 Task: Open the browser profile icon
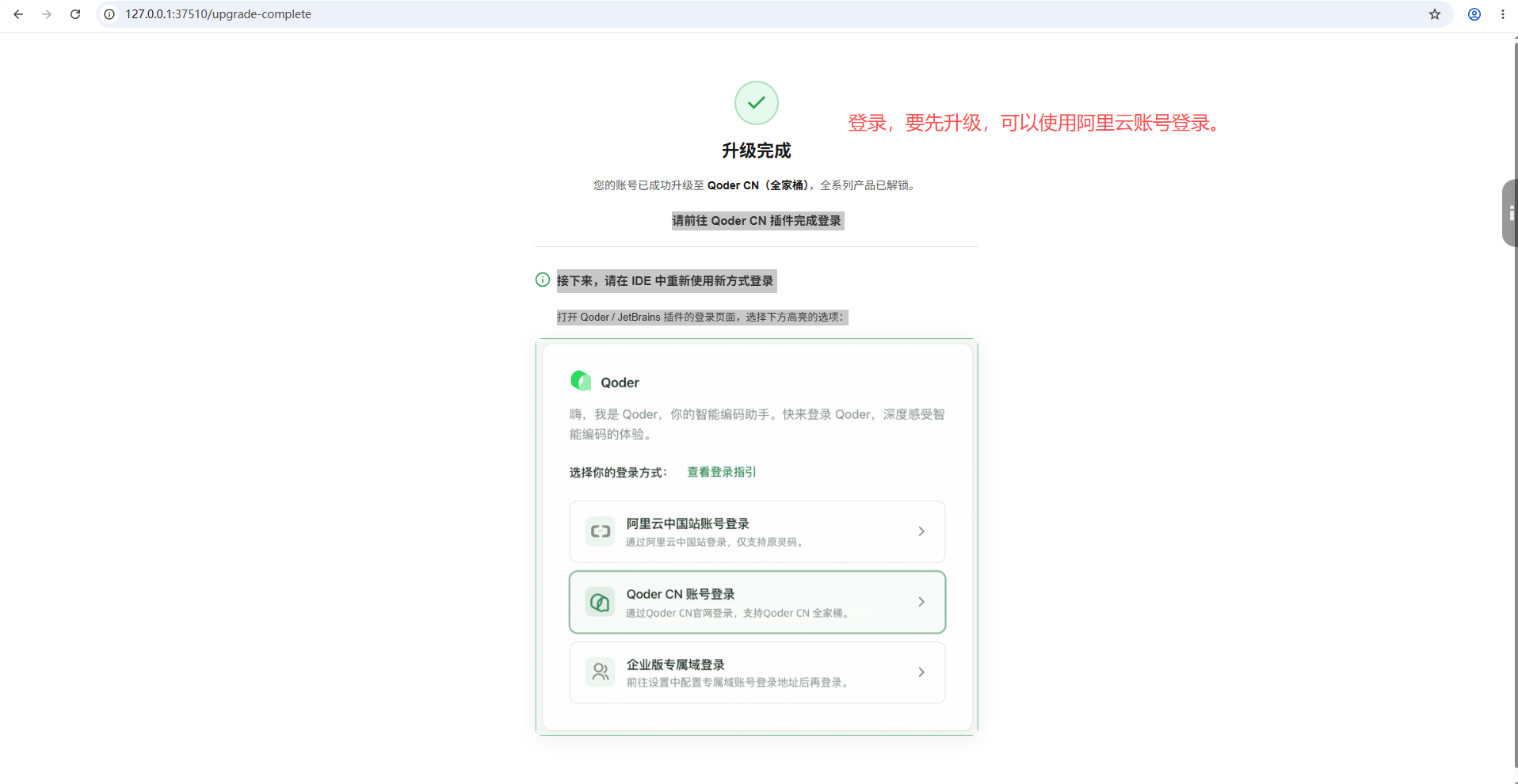click(x=1474, y=14)
